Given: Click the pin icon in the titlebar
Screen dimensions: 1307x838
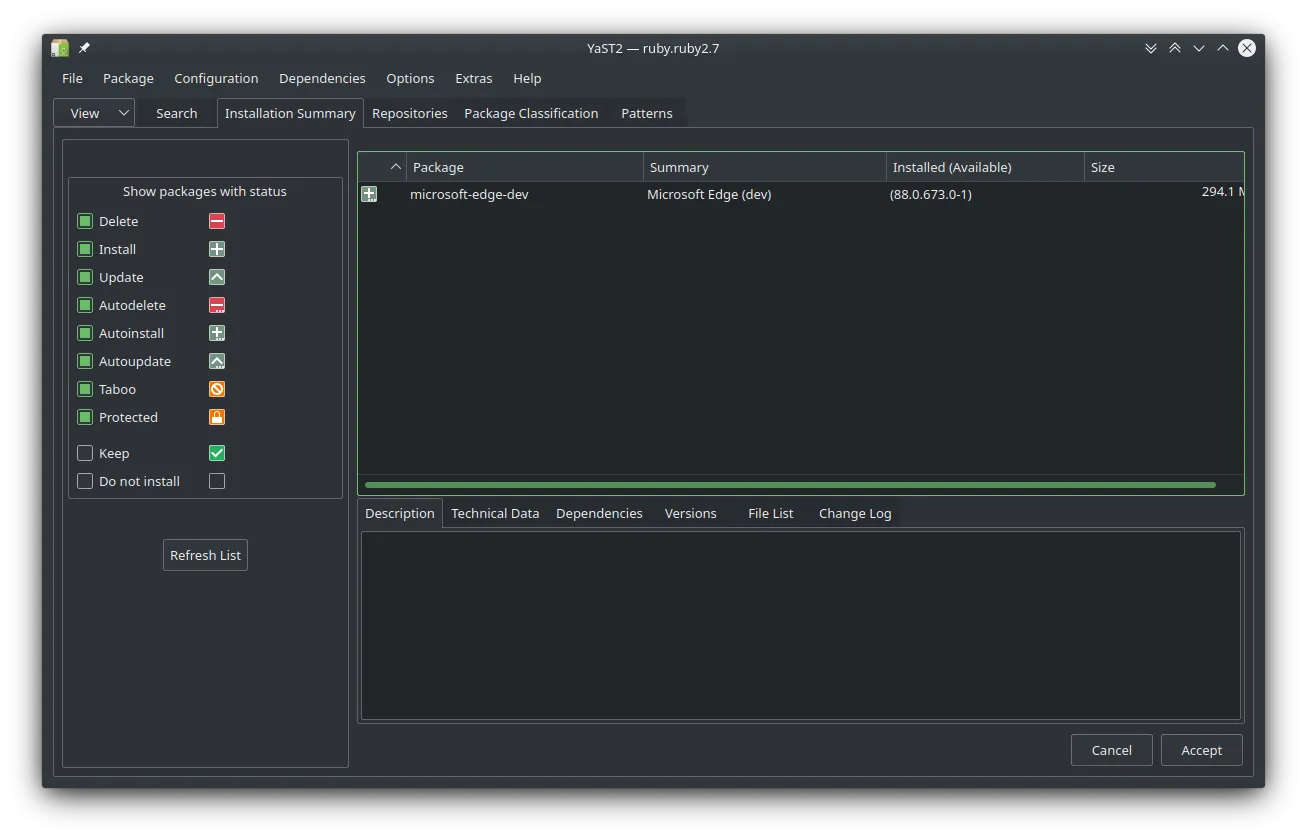Looking at the screenshot, I should pyautogui.click(x=84, y=47).
